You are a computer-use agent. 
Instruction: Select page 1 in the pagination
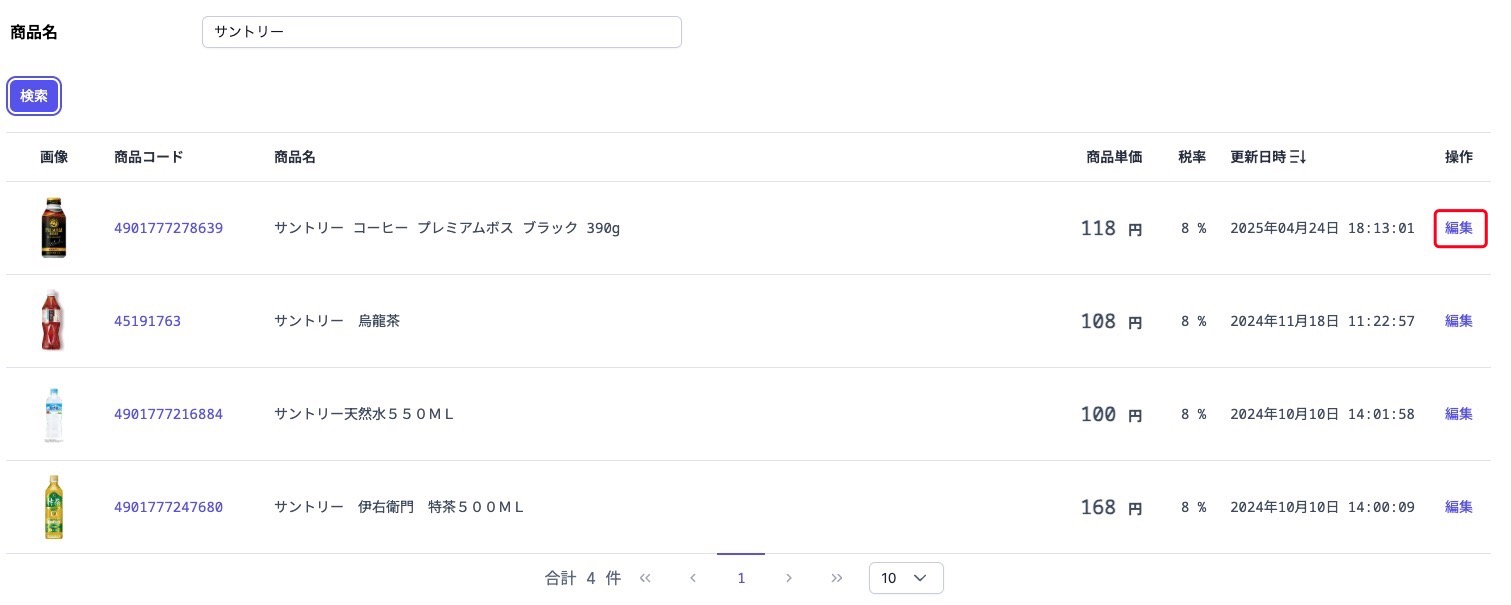coord(741,578)
